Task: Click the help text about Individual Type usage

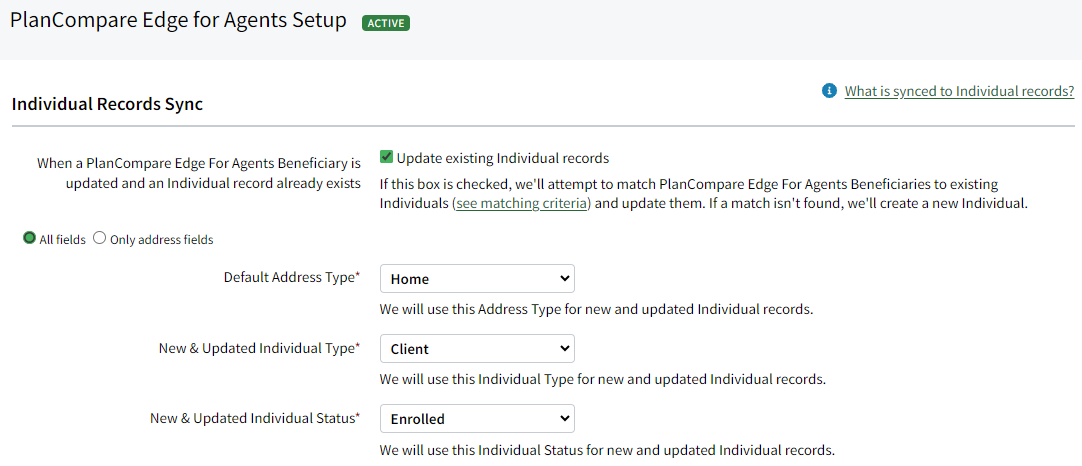Action: click(x=603, y=379)
